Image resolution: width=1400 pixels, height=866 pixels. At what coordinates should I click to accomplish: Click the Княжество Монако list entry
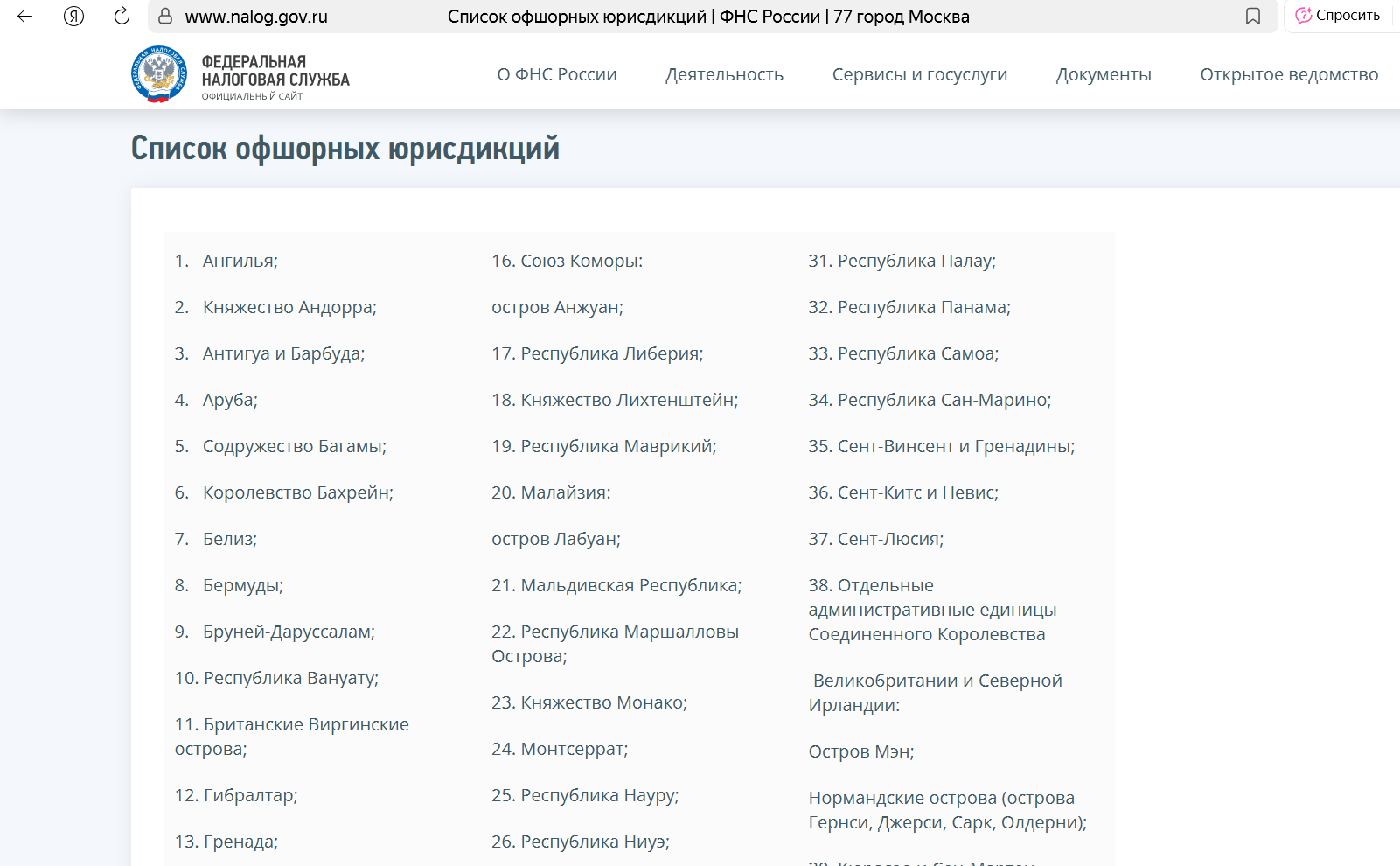click(589, 702)
